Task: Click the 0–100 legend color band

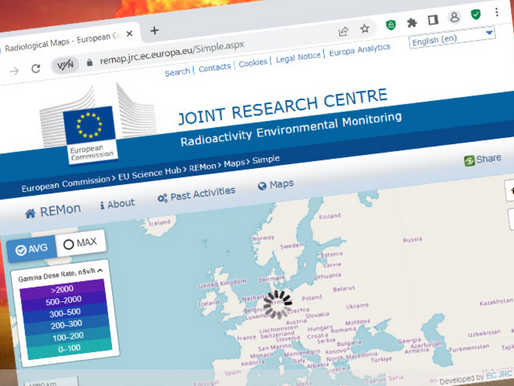Action: tap(69, 348)
